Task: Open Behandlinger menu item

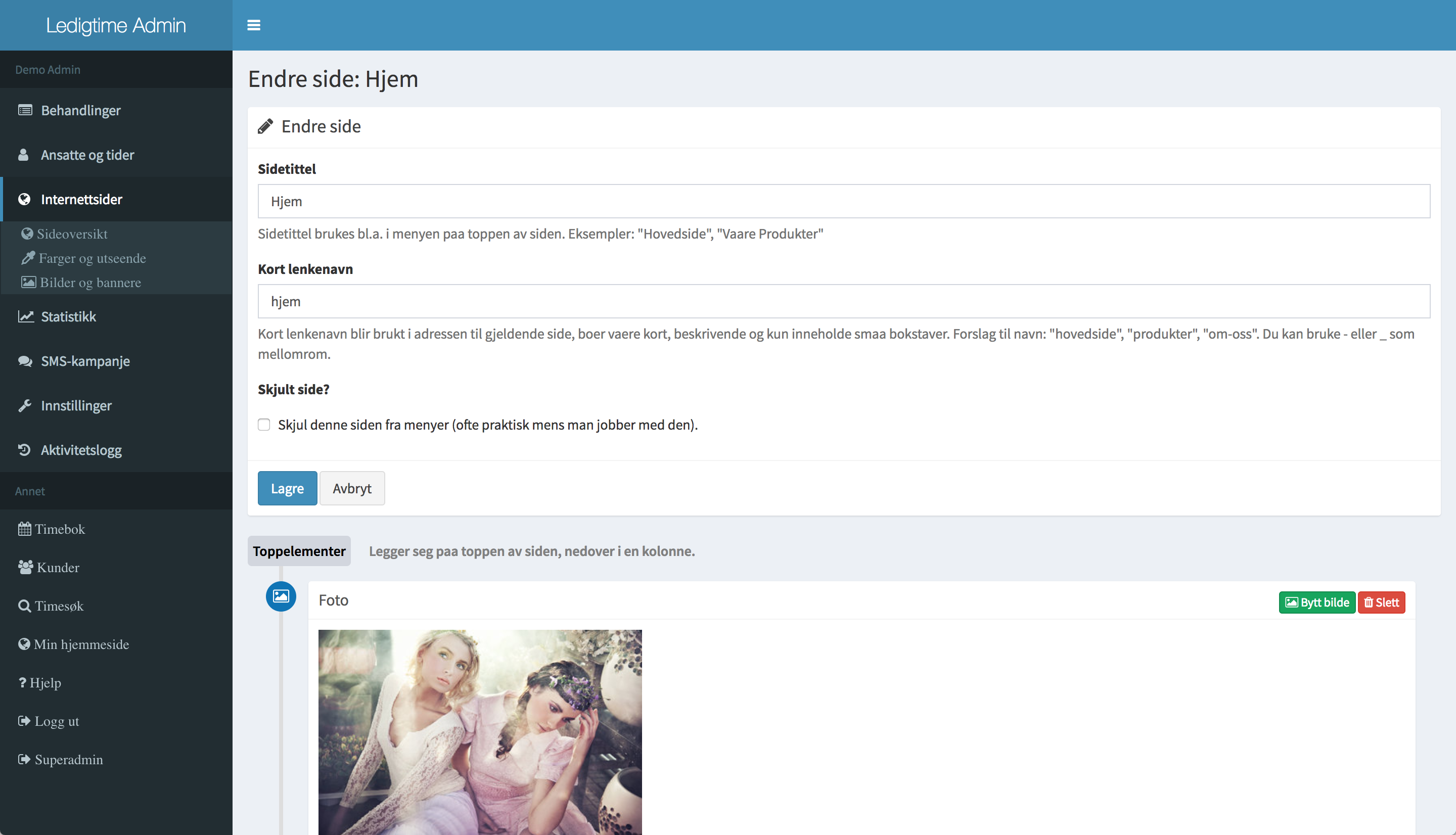Action: [116, 110]
